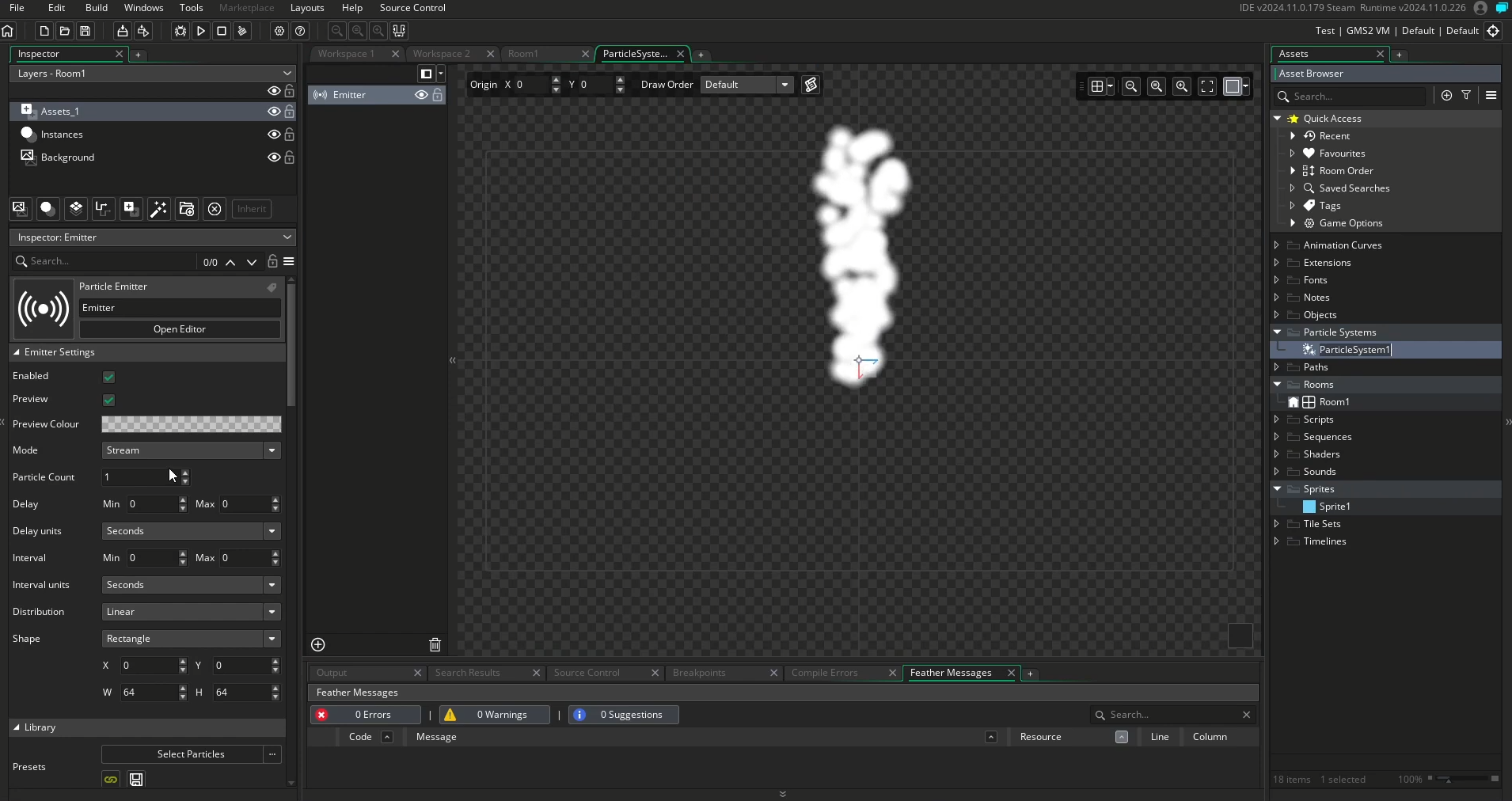Click the canvas grid toggle icon

1097,86
